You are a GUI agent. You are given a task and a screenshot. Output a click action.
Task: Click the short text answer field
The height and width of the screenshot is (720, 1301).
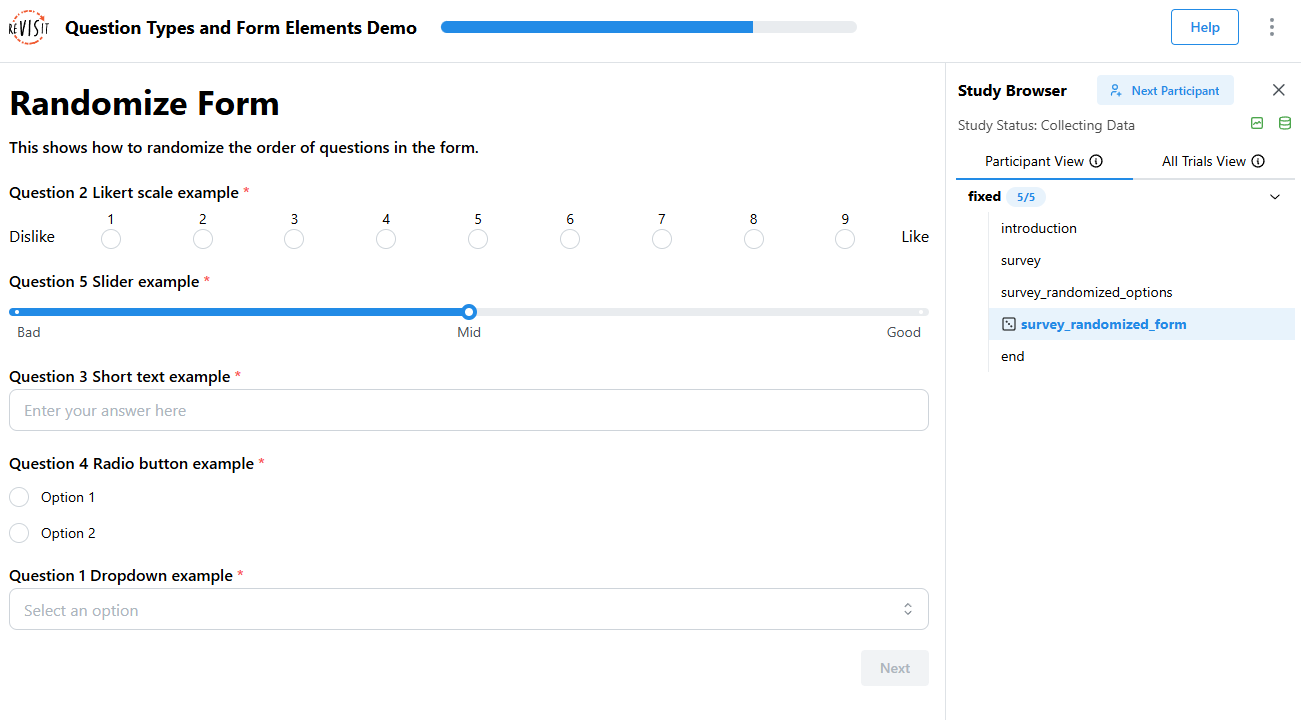point(468,410)
